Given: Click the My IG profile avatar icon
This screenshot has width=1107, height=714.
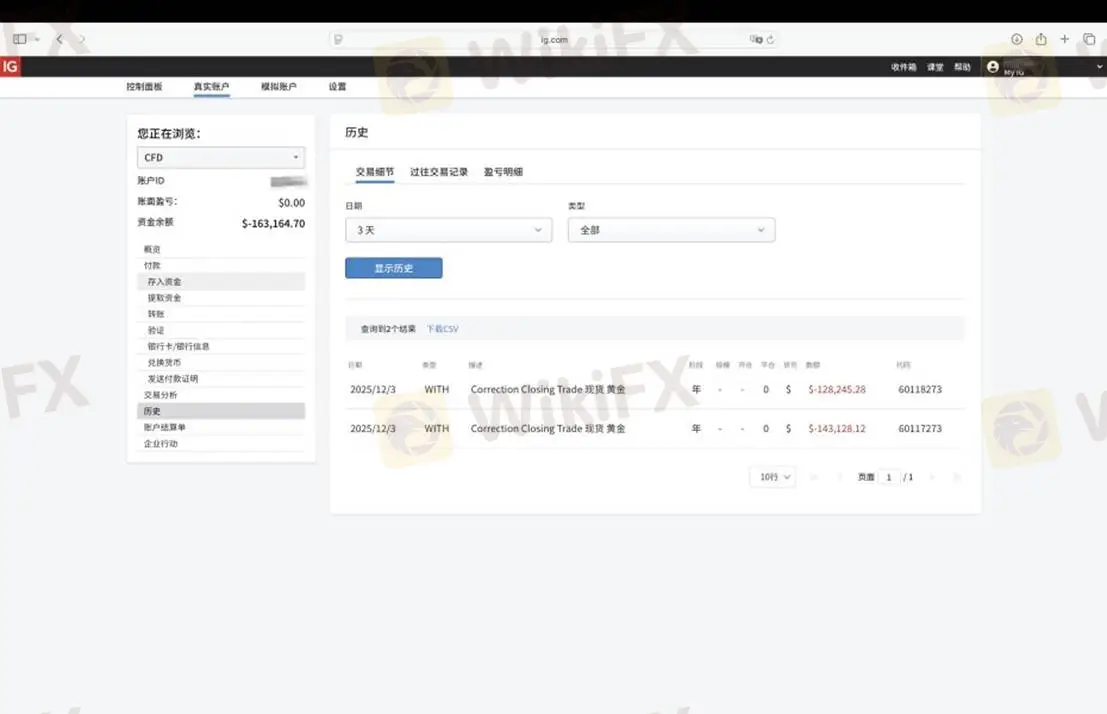Looking at the screenshot, I should (x=993, y=66).
